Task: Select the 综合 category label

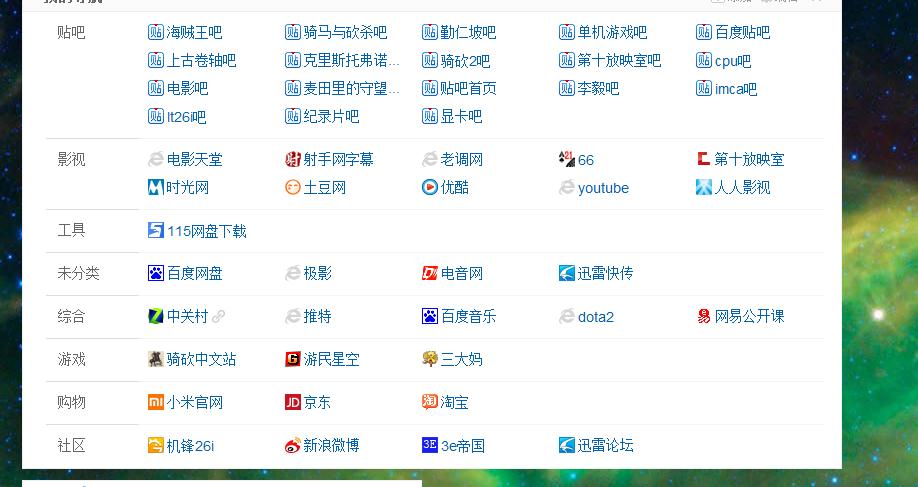Action: click(x=71, y=317)
